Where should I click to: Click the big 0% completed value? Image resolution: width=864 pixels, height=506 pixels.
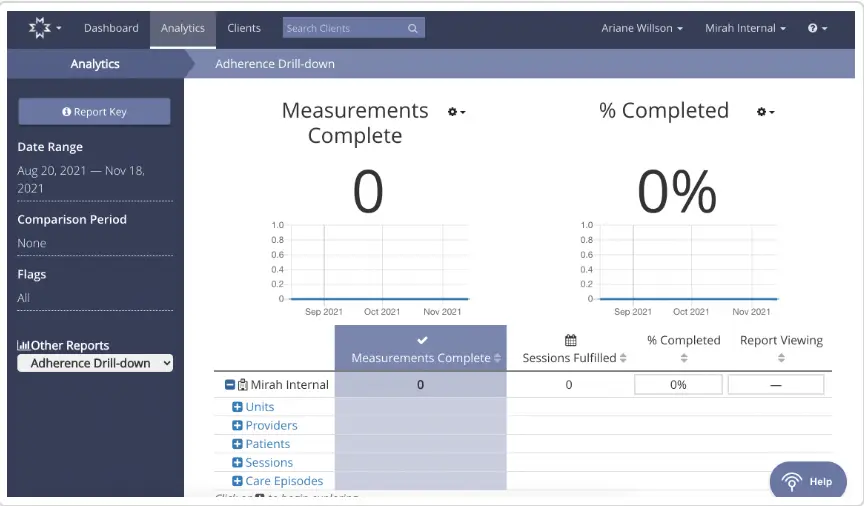[677, 192]
